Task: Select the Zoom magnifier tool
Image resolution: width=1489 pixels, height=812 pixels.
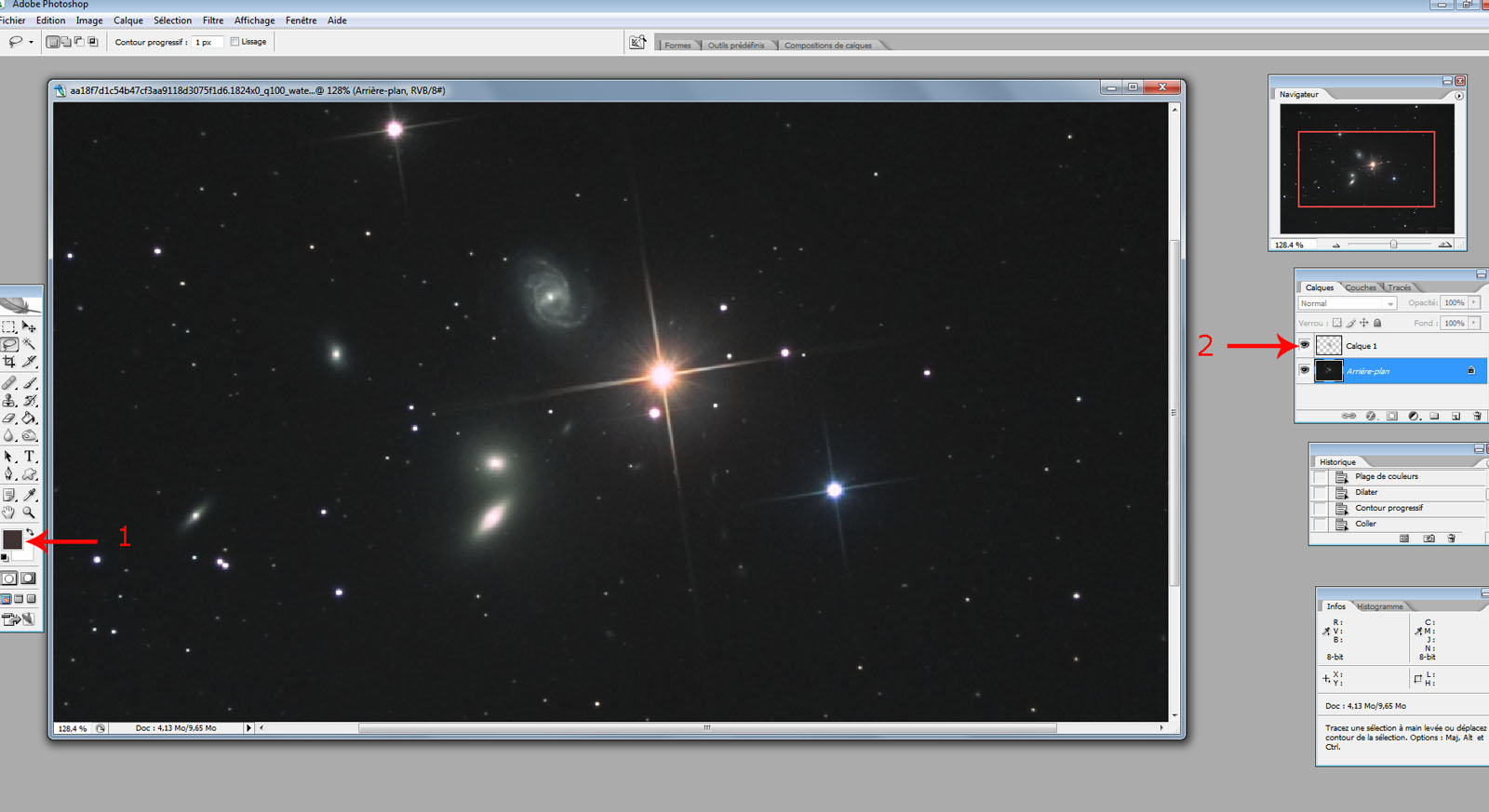Action: pyautogui.click(x=30, y=512)
